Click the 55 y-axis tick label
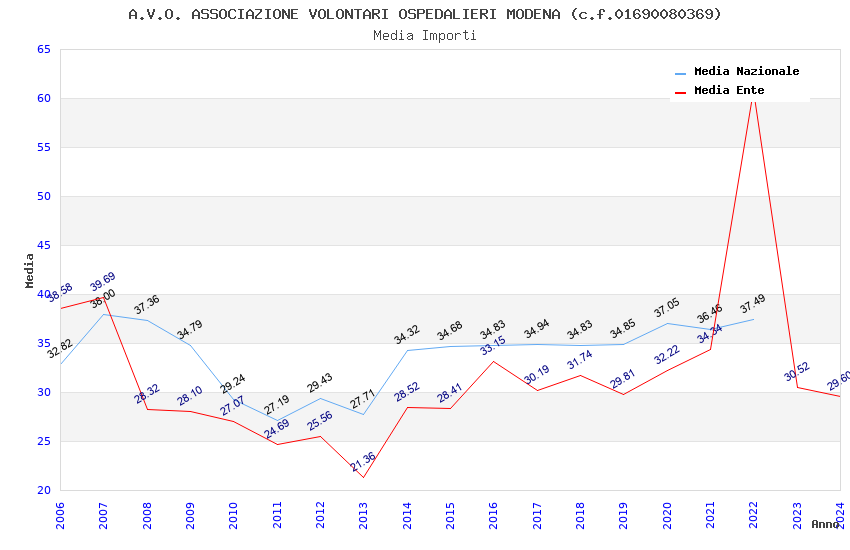Image resolution: width=850 pixels, height=550 pixels. (x=44, y=147)
